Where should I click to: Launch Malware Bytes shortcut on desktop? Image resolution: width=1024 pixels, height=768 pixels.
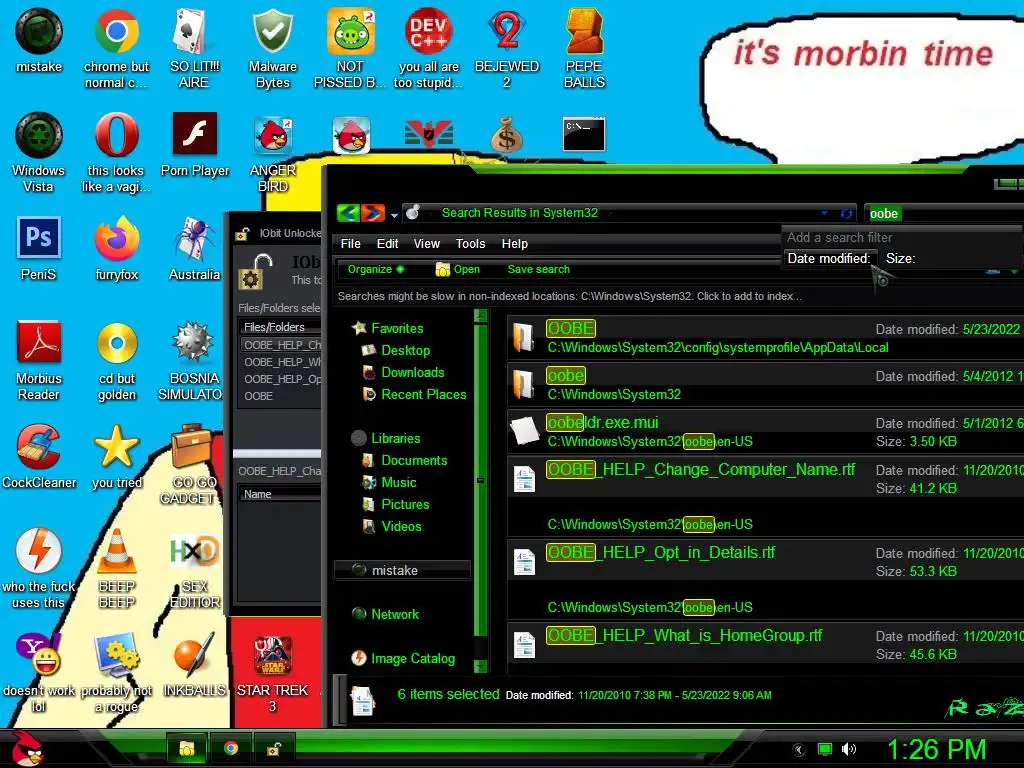pyautogui.click(x=272, y=49)
